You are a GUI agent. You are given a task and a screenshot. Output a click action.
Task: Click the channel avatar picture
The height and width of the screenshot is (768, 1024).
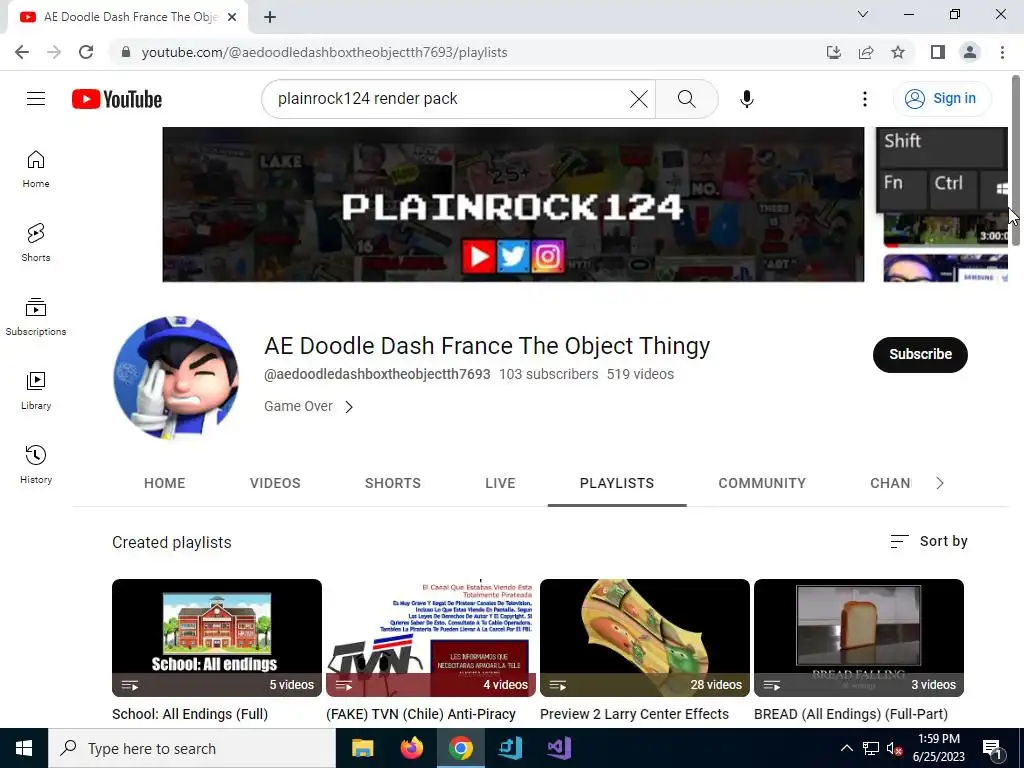[176, 378]
